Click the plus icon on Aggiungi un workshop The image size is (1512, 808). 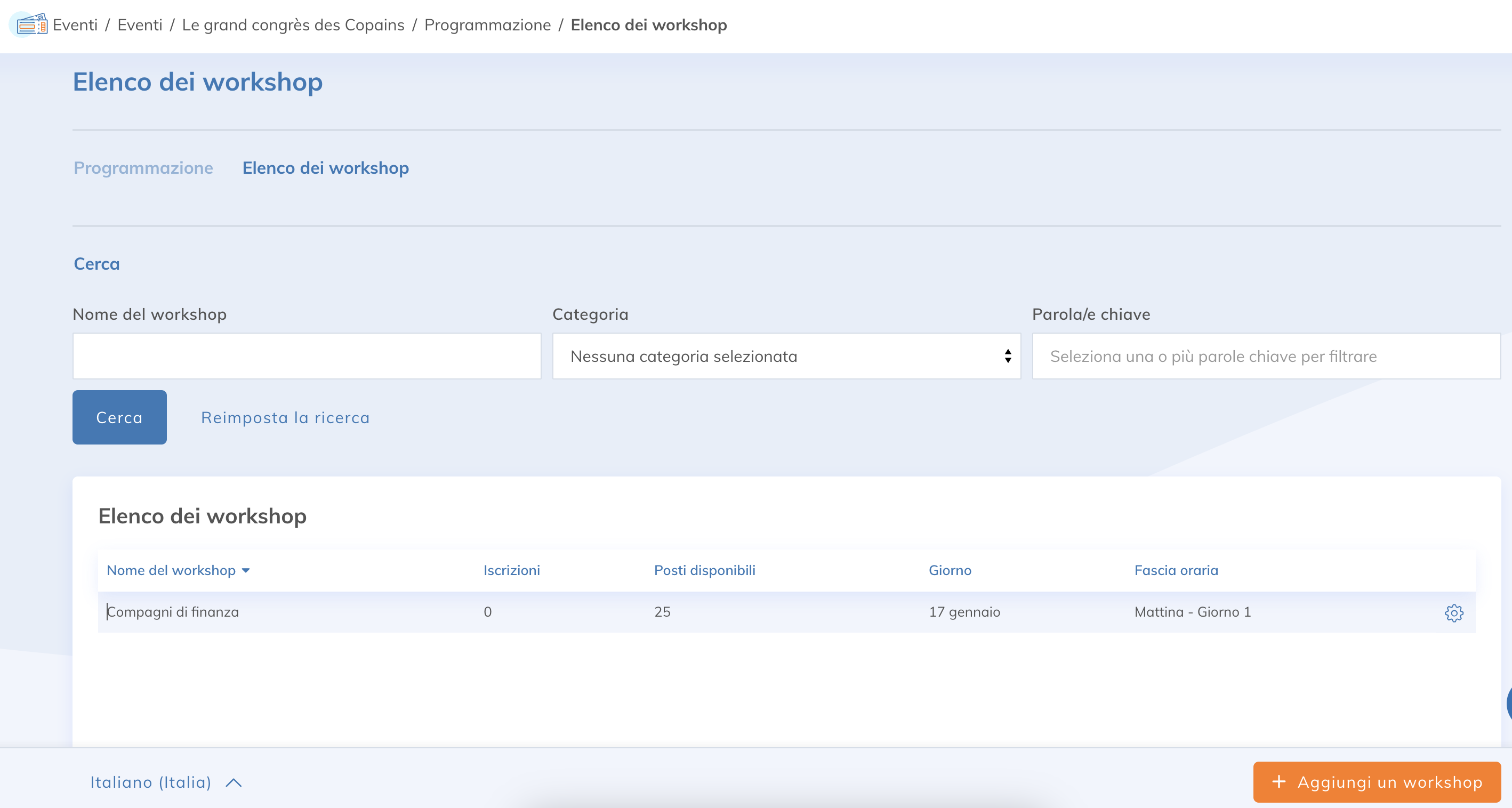click(1278, 781)
